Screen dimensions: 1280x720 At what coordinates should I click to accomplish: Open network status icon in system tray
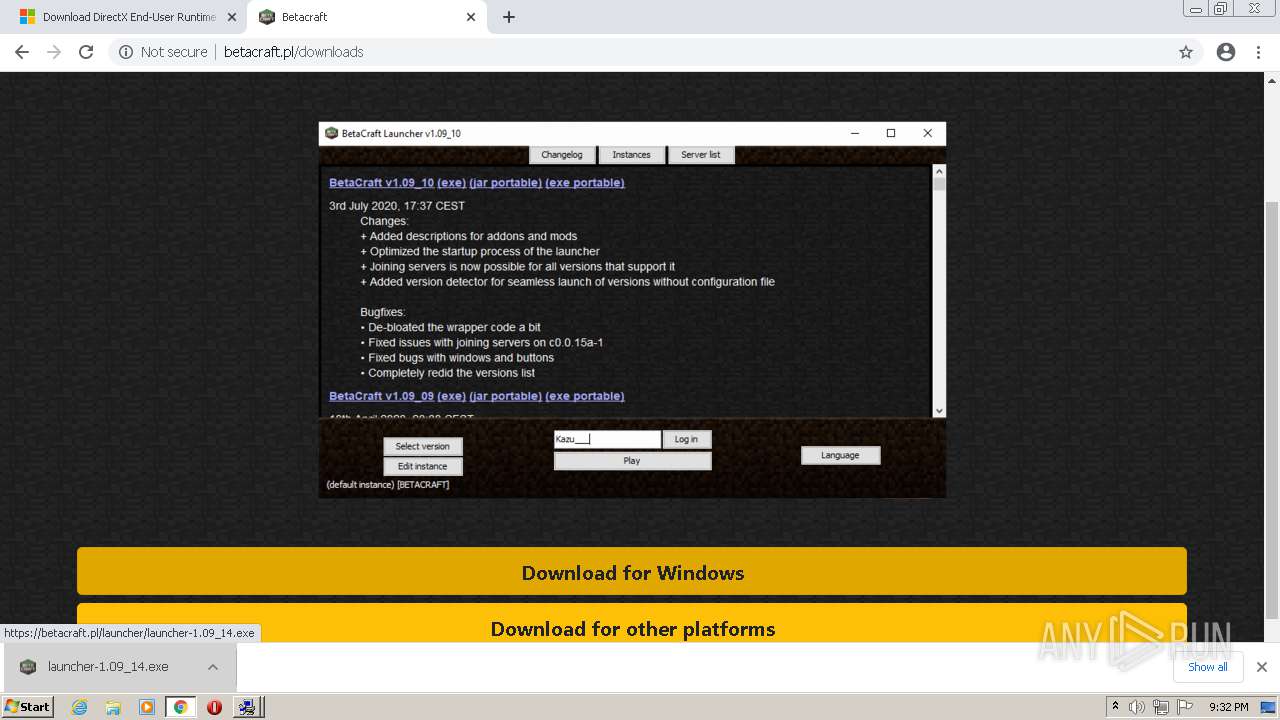point(1161,706)
